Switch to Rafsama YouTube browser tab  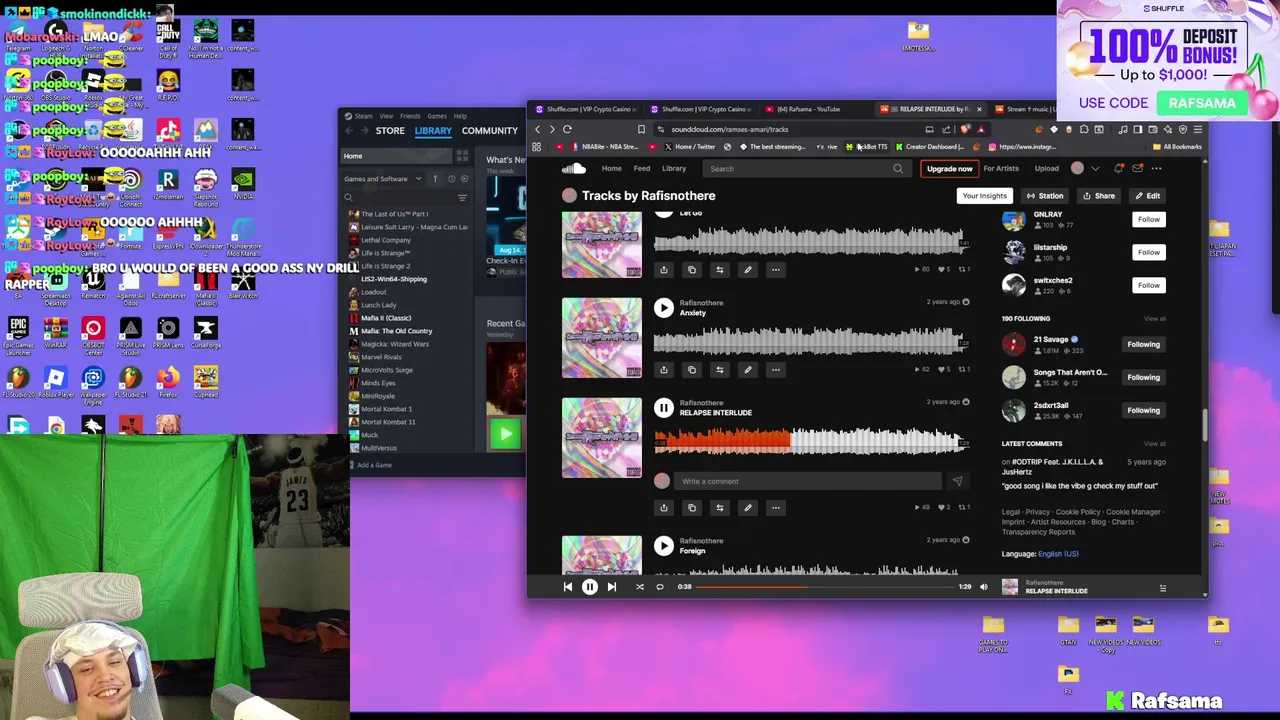tap(808, 109)
